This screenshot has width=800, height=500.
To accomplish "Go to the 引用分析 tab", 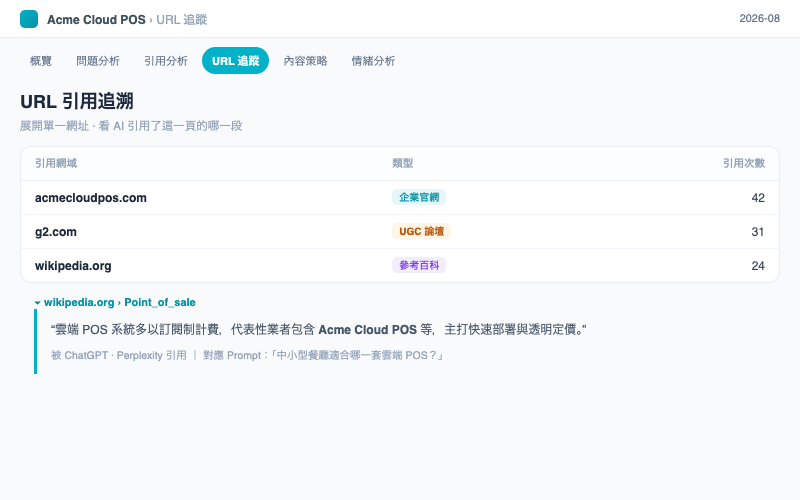I will coord(166,61).
